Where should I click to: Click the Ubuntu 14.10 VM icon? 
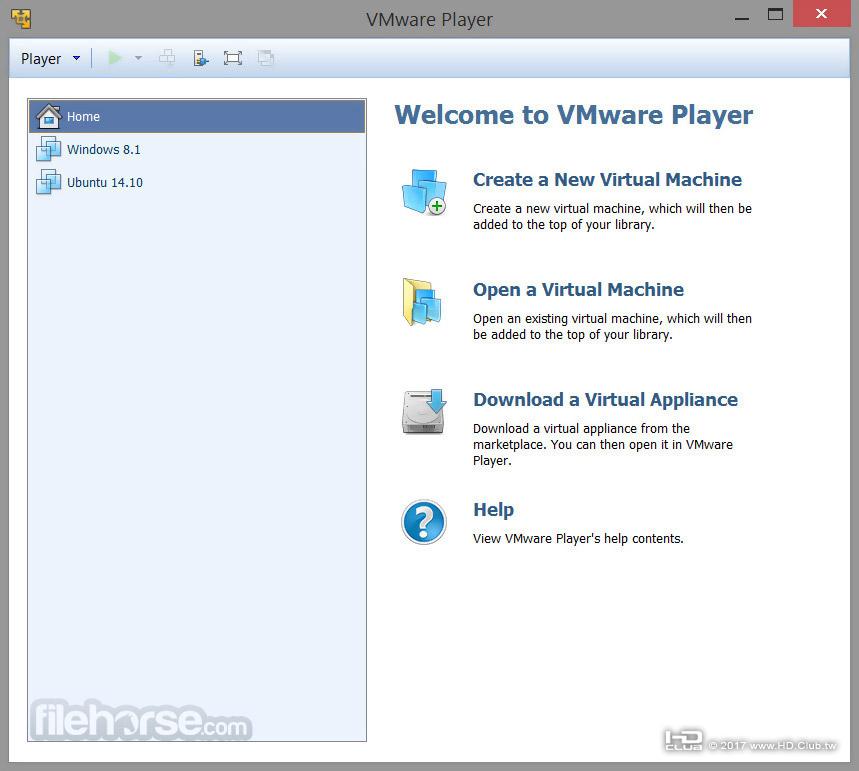48,182
